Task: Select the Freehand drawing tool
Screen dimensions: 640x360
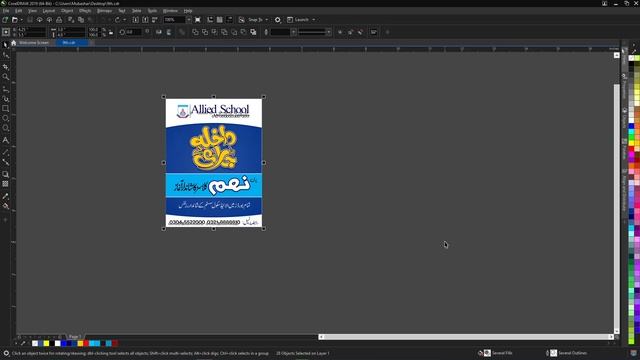Action: [5, 89]
